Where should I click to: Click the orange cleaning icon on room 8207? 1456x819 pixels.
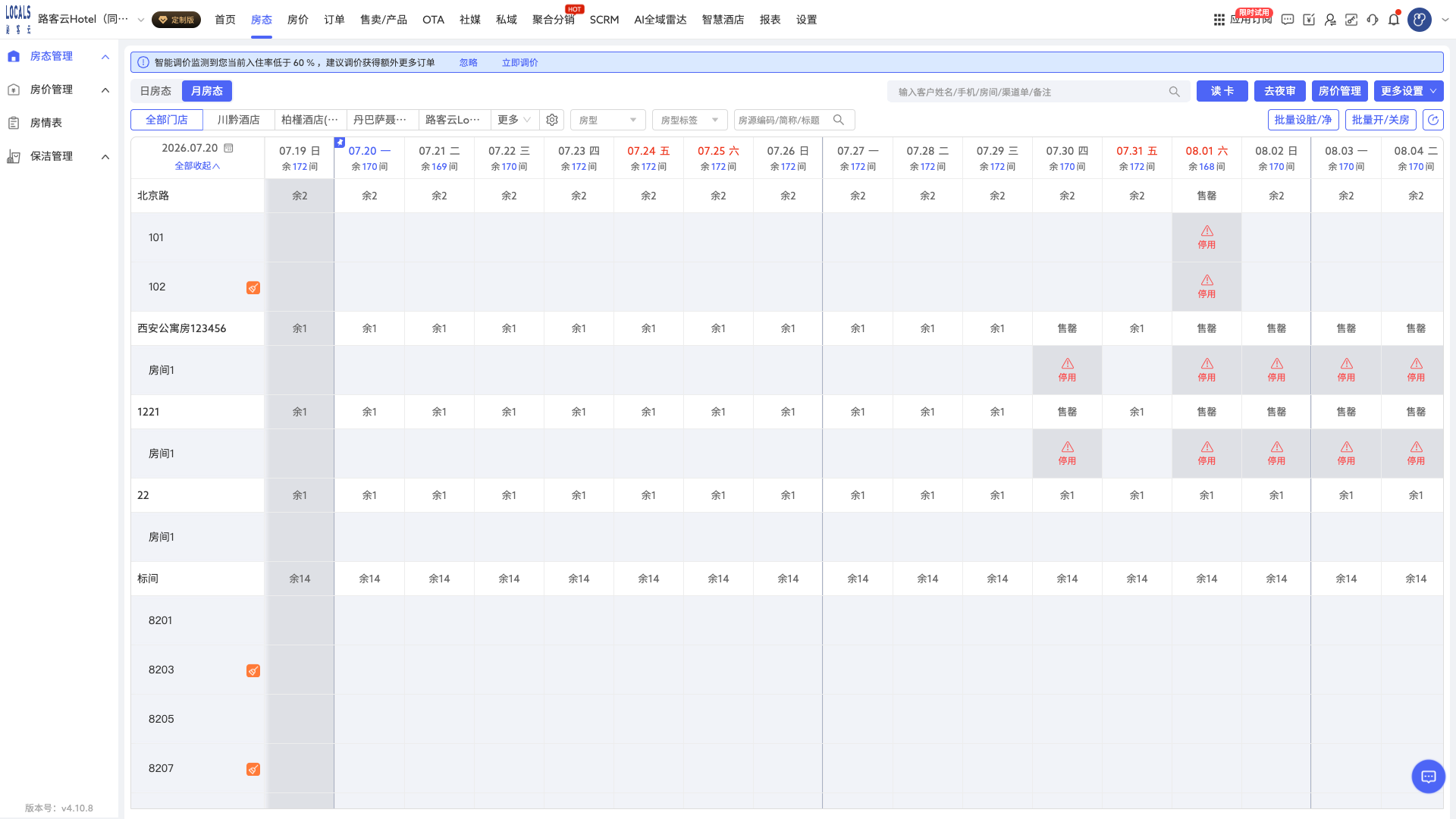click(x=253, y=769)
